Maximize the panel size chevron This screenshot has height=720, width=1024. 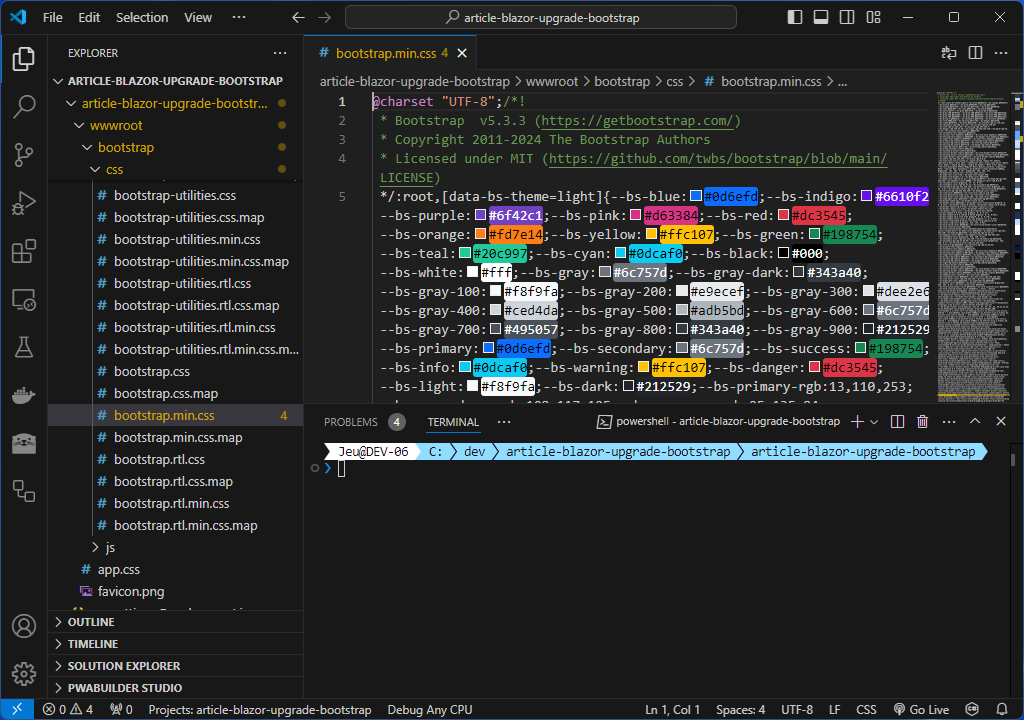click(975, 421)
